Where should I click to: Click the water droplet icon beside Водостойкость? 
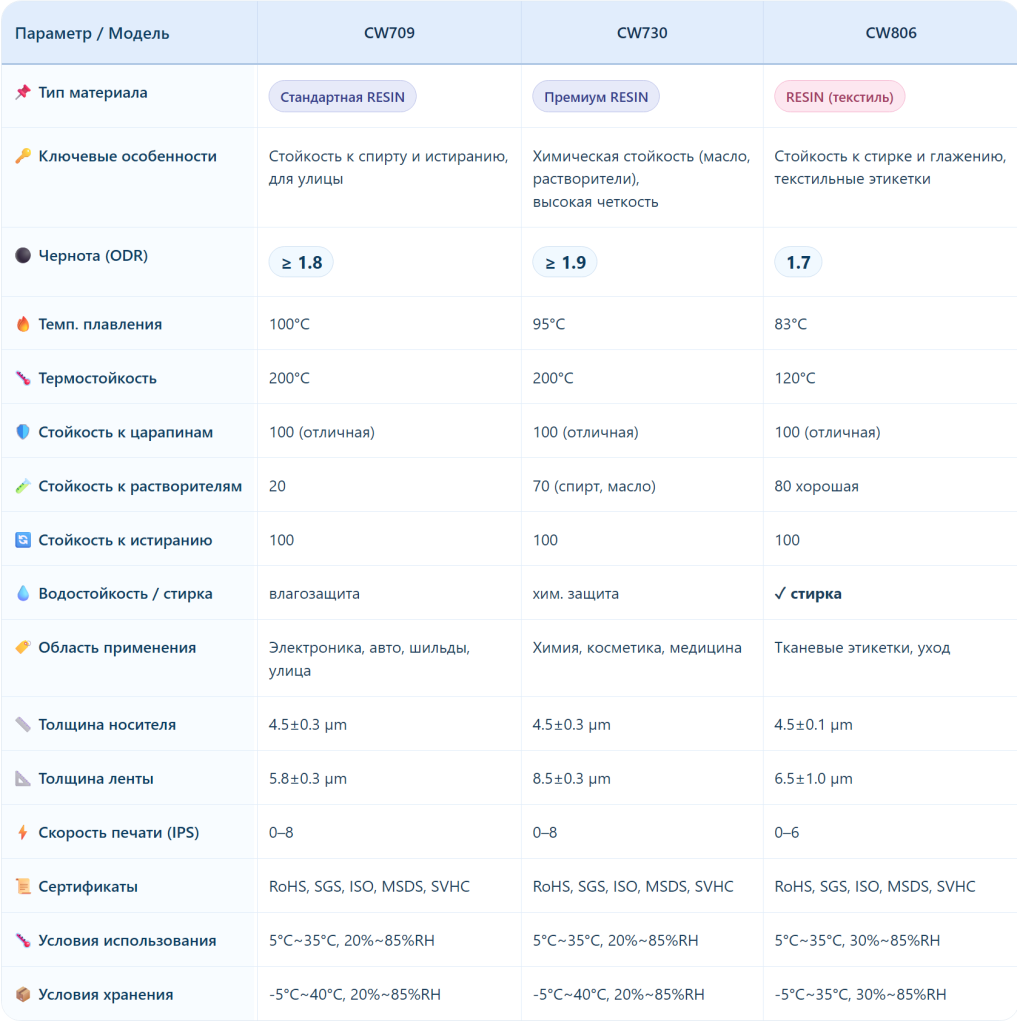23,594
